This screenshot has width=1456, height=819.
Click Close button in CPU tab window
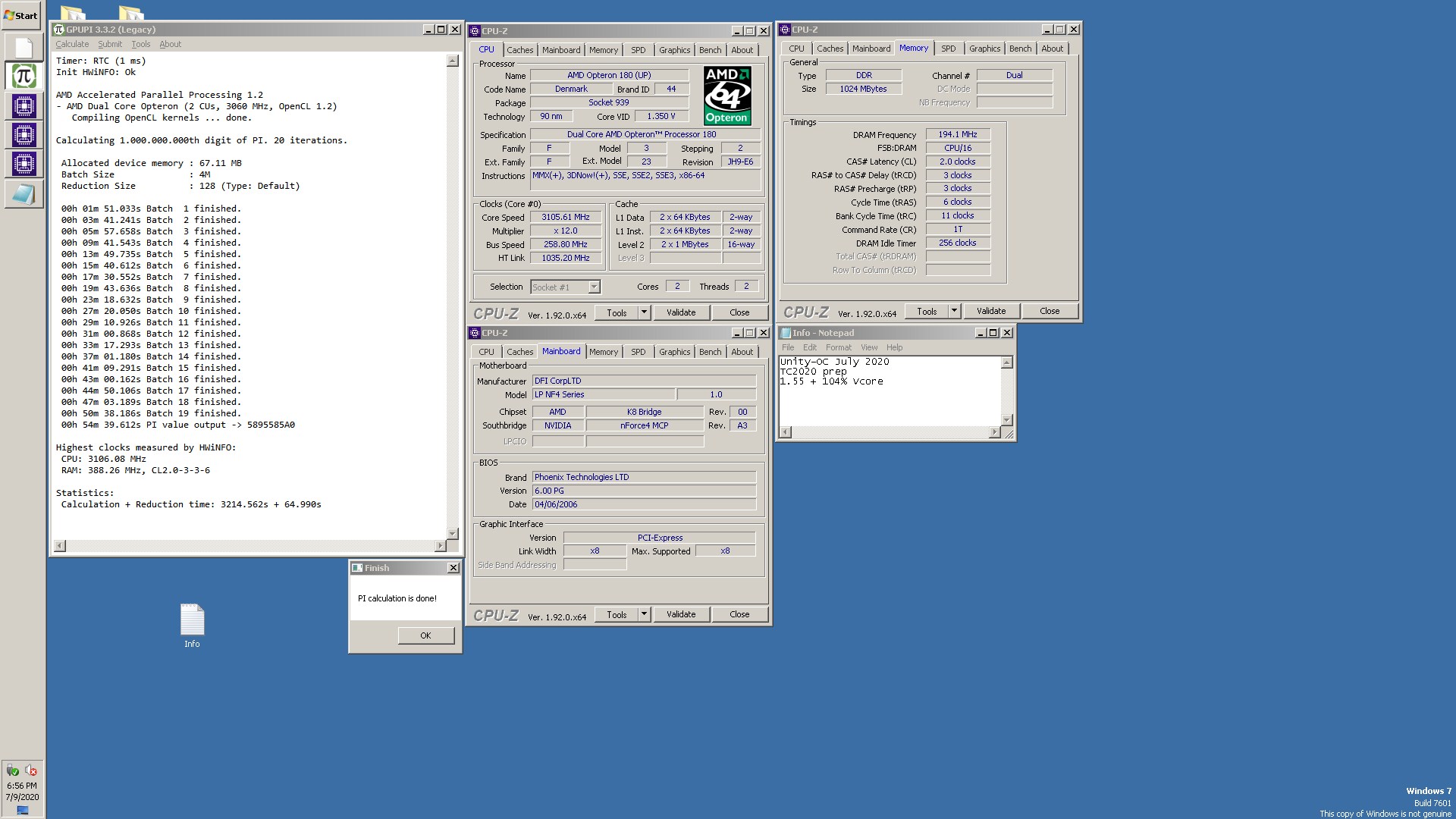point(739,312)
